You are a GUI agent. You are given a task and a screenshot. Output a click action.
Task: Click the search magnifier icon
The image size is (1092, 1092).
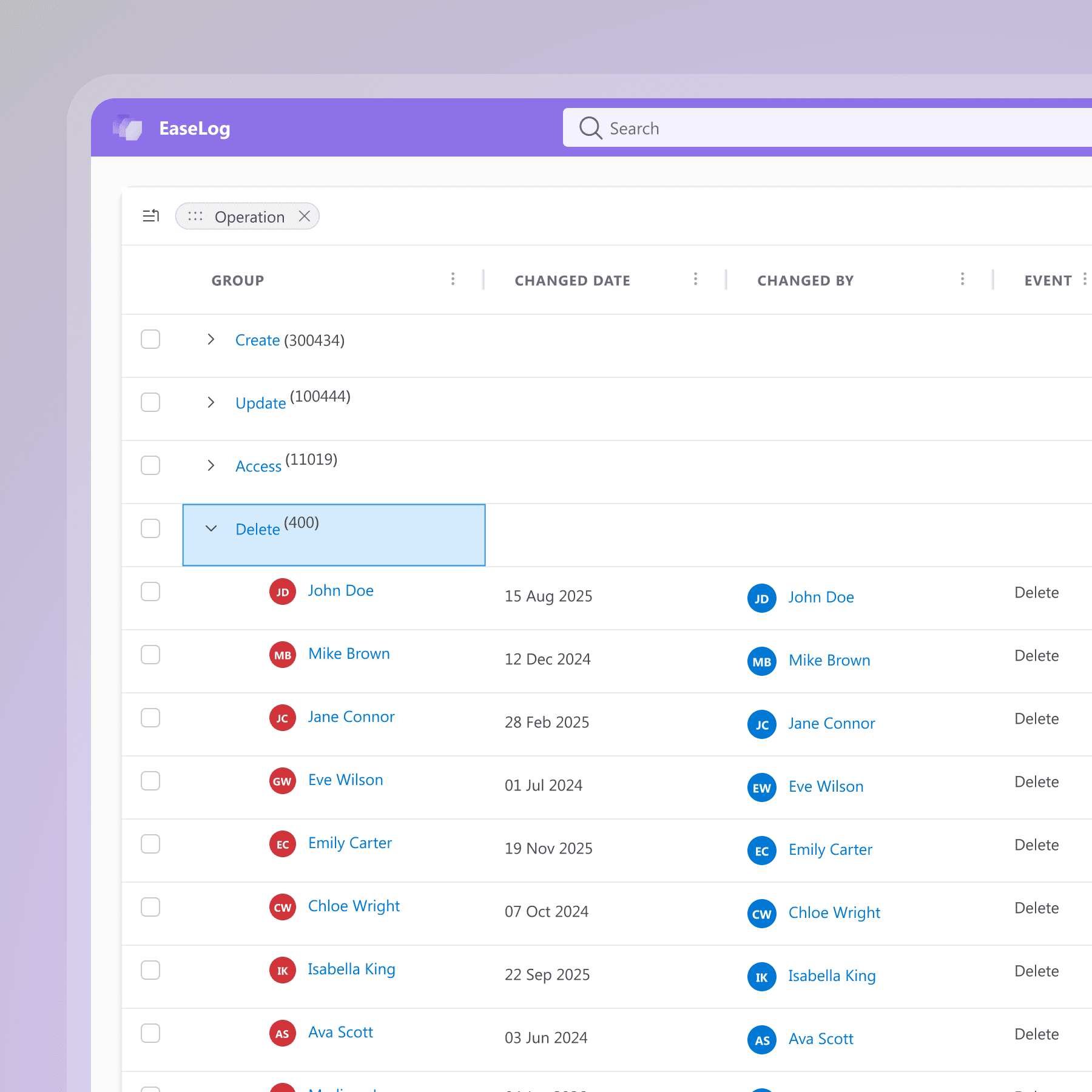pos(590,128)
